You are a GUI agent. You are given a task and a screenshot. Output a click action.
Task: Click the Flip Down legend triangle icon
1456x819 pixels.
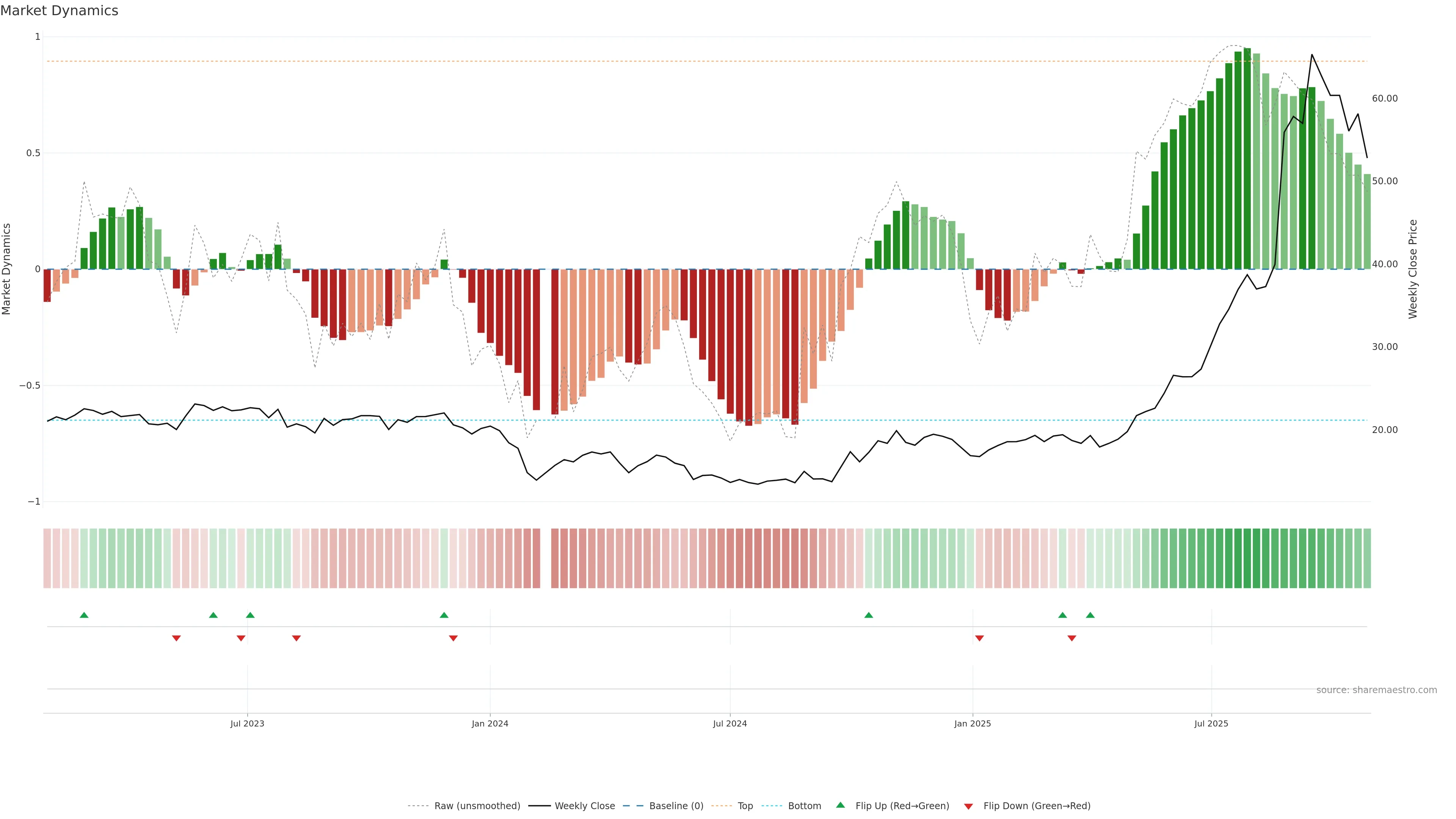click(968, 806)
